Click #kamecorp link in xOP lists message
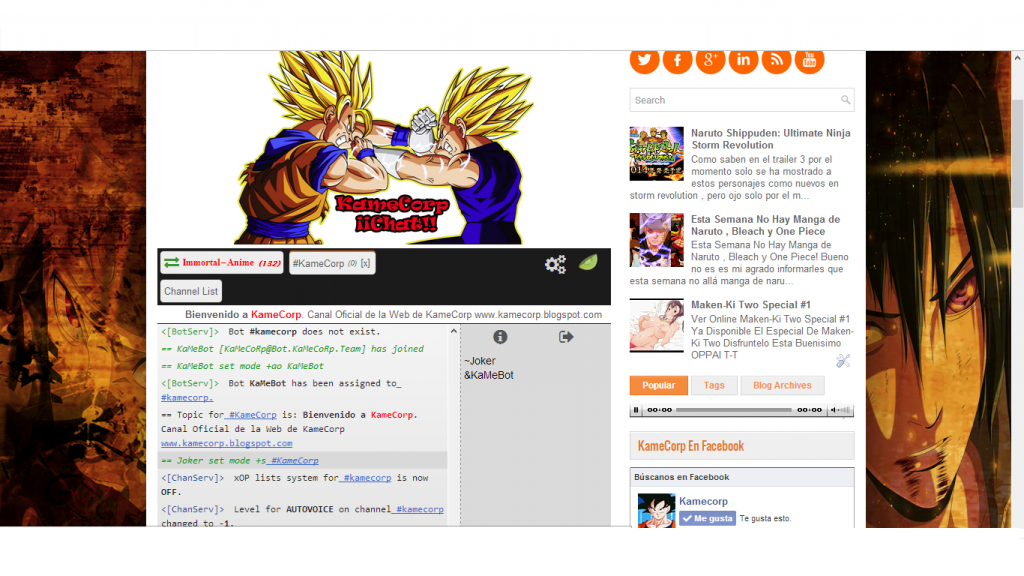 [x=365, y=478]
